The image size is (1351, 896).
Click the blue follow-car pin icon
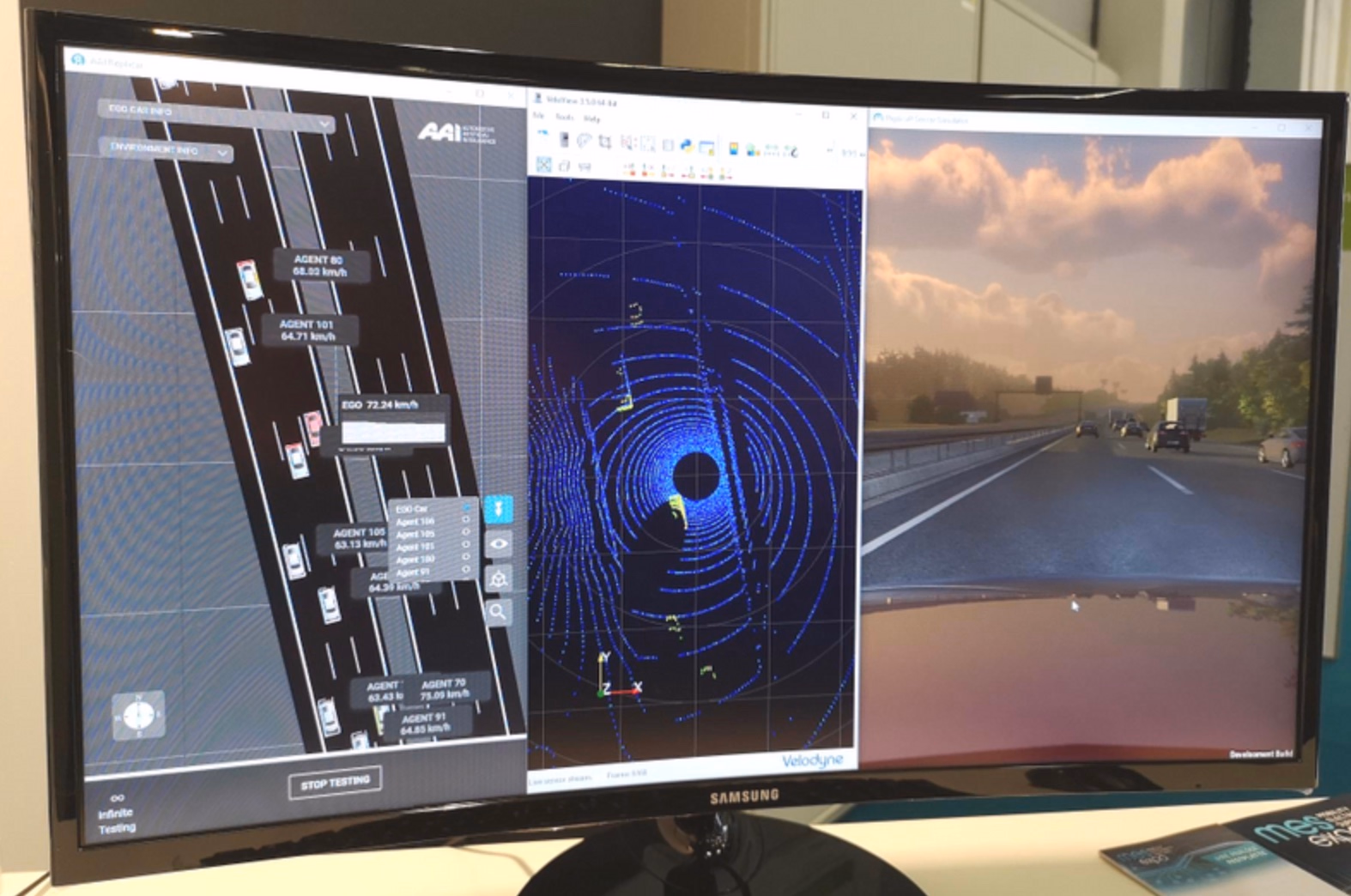coord(499,509)
